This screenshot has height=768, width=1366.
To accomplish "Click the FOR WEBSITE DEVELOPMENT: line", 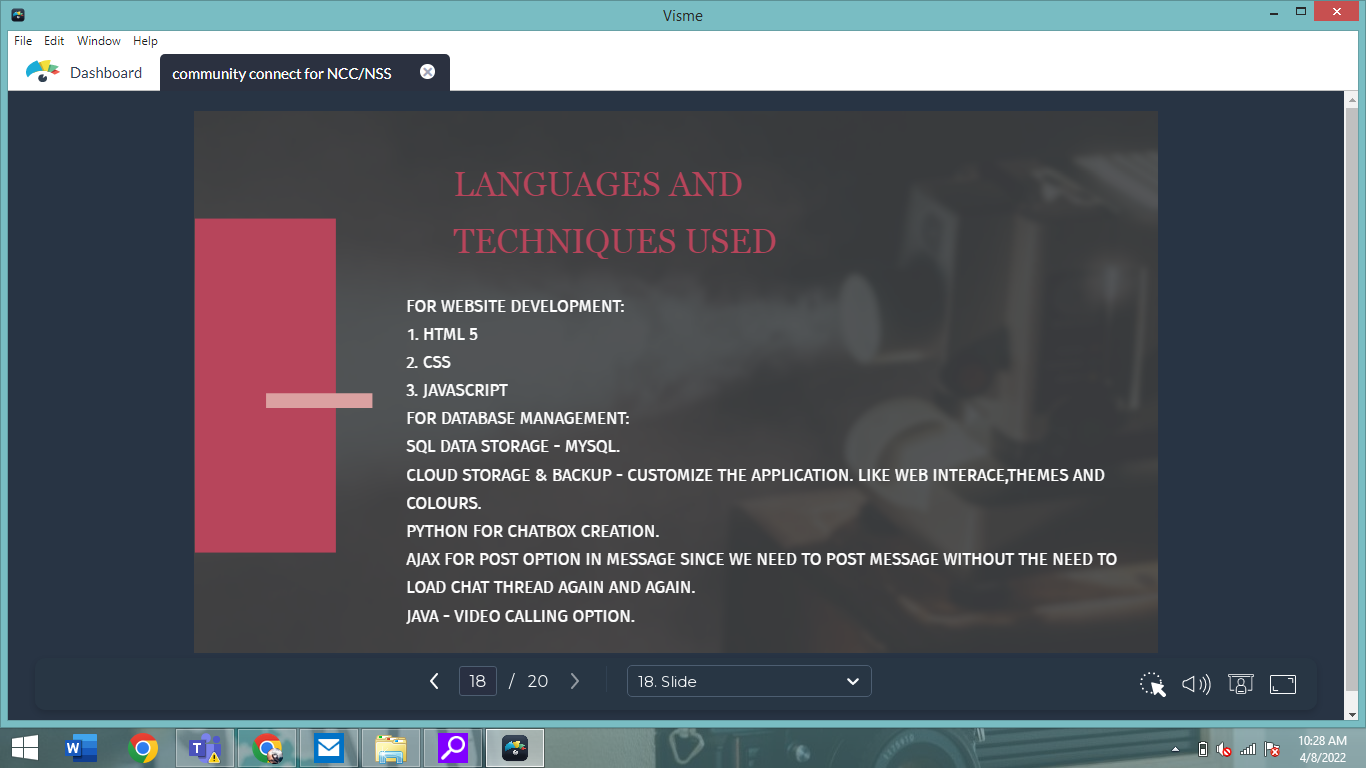I will point(515,306).
